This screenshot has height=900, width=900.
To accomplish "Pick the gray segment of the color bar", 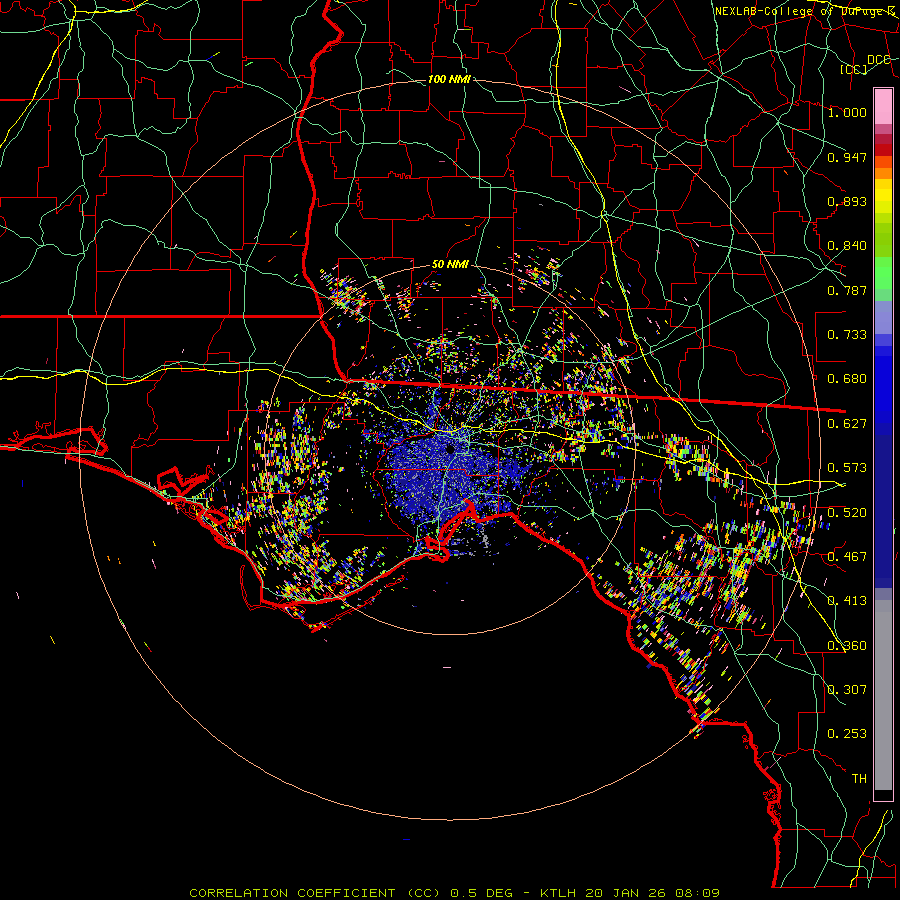I will pyautogui.click(x=883, y=695).
